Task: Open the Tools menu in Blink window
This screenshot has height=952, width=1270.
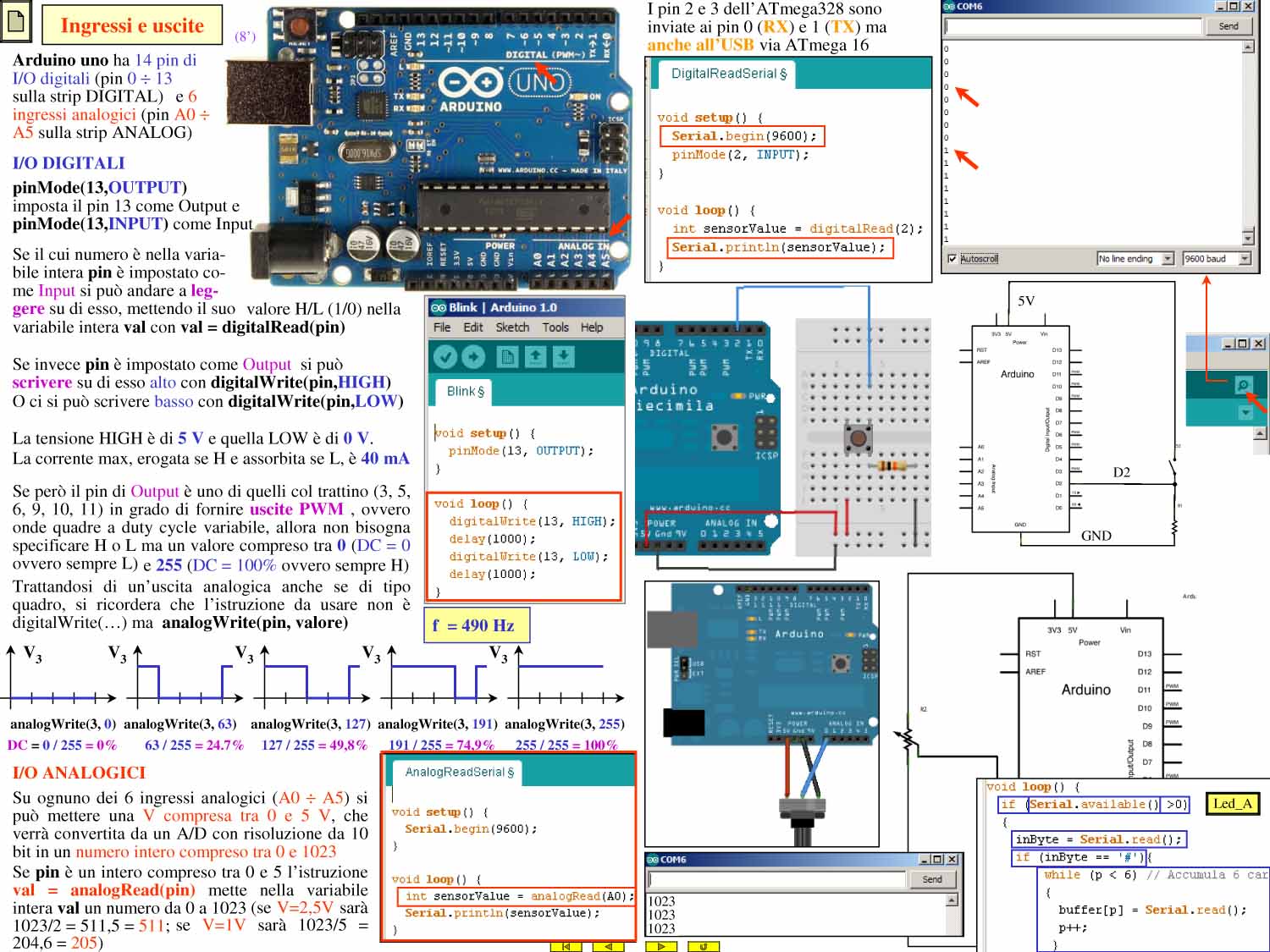Action: (555, 327)
